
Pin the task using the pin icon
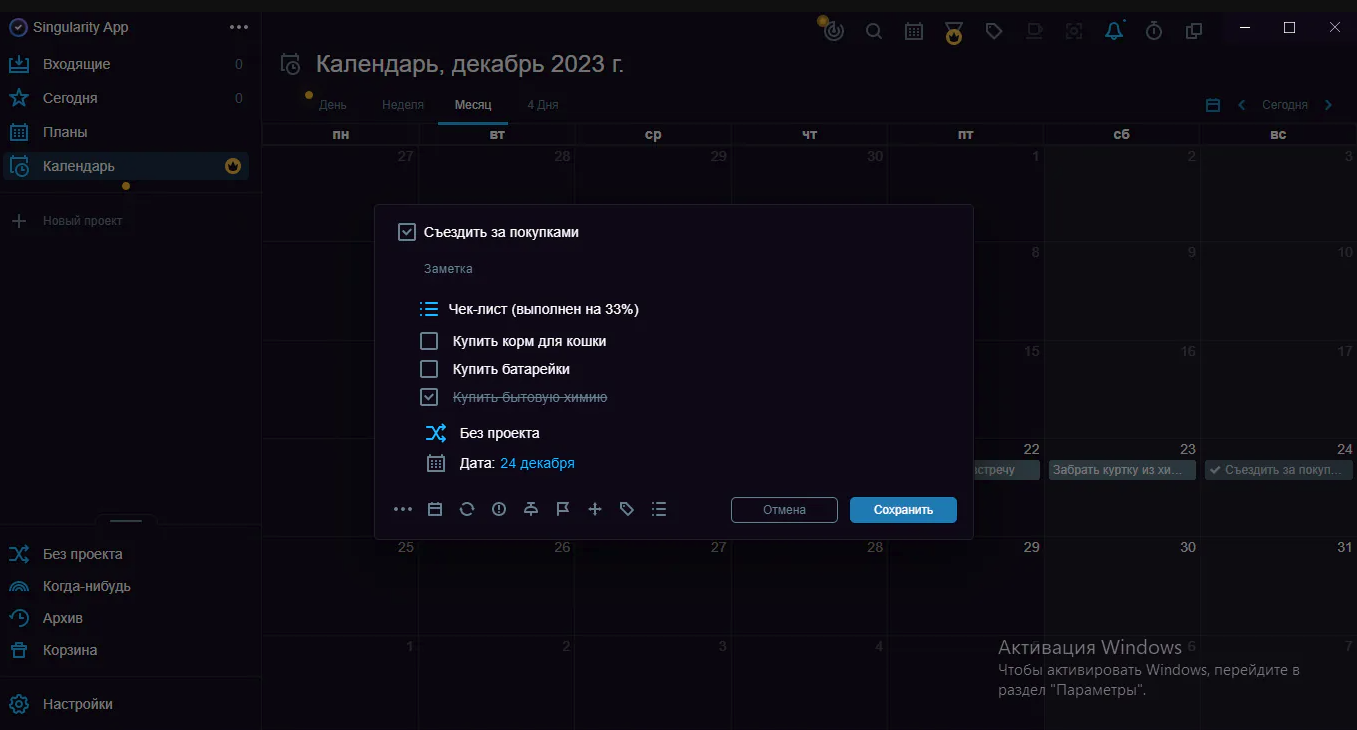tap(531, 509)
